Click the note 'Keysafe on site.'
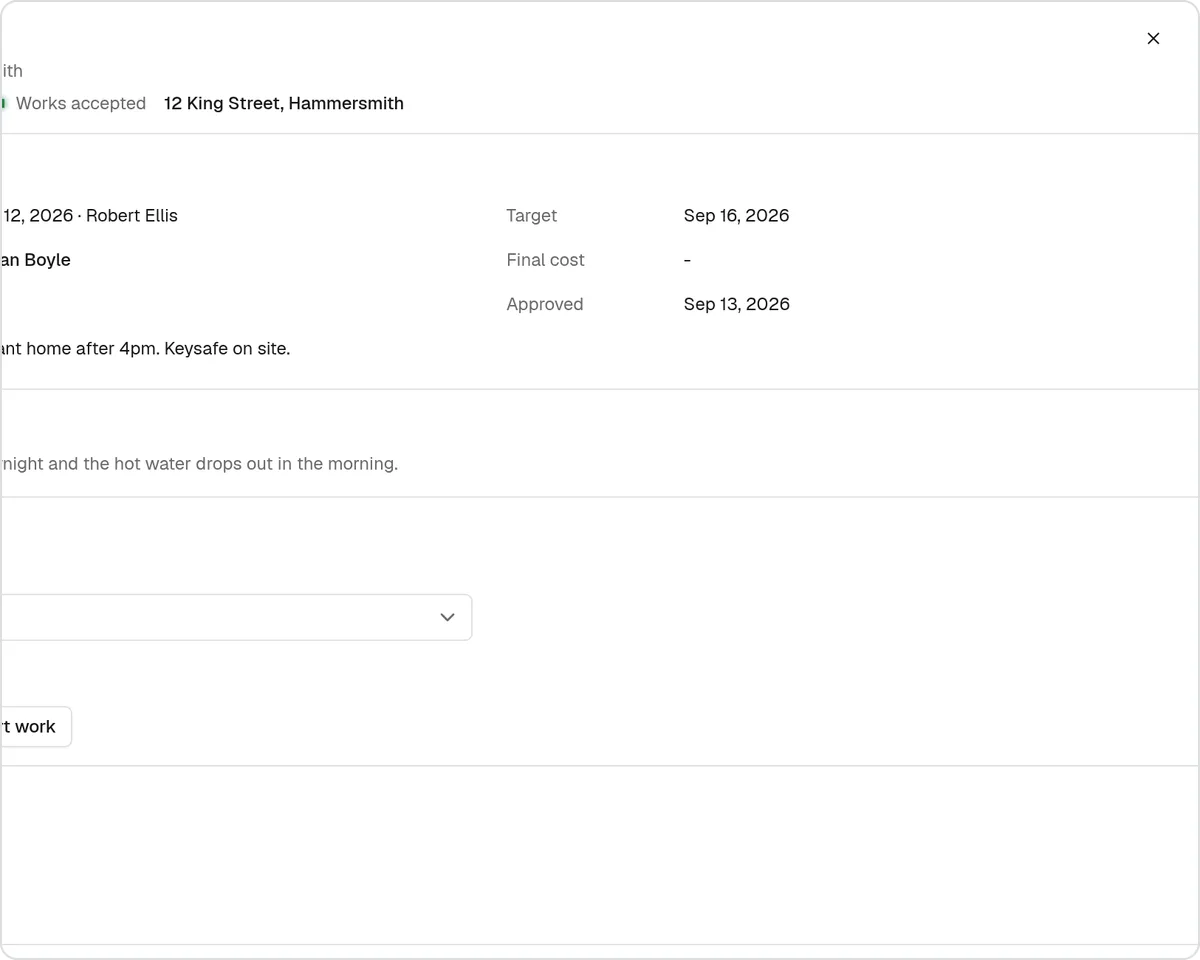The image size is (1200, 960). [x=227, y=349]
